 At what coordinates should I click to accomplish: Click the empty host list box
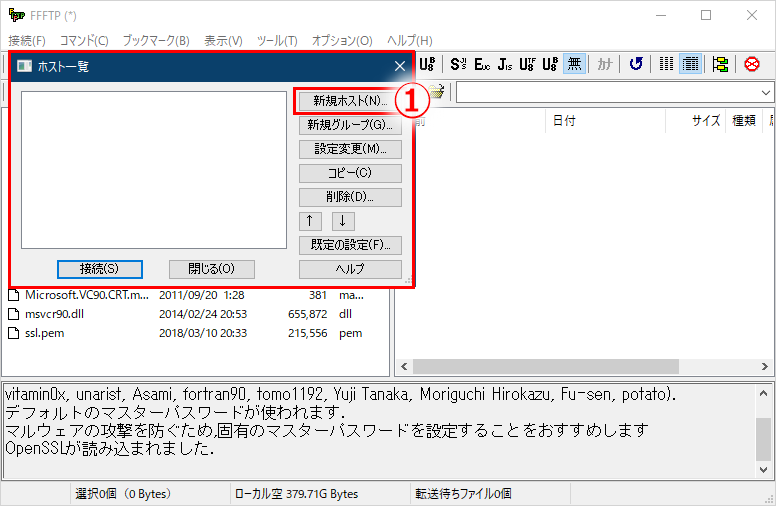154,170
